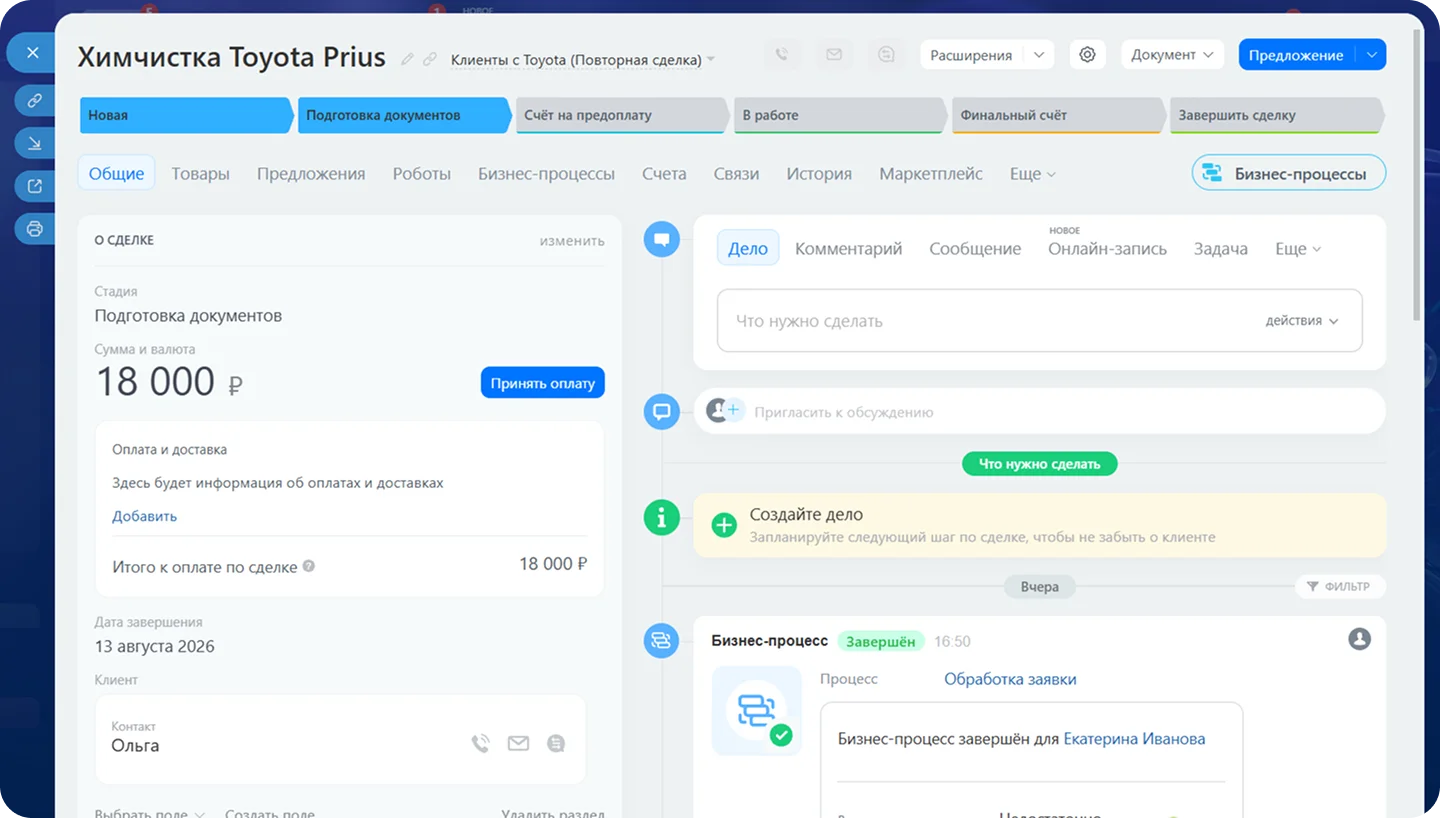Select the Онлайн-запись tab
1440x818 pixels.
tap(1107, 249)
